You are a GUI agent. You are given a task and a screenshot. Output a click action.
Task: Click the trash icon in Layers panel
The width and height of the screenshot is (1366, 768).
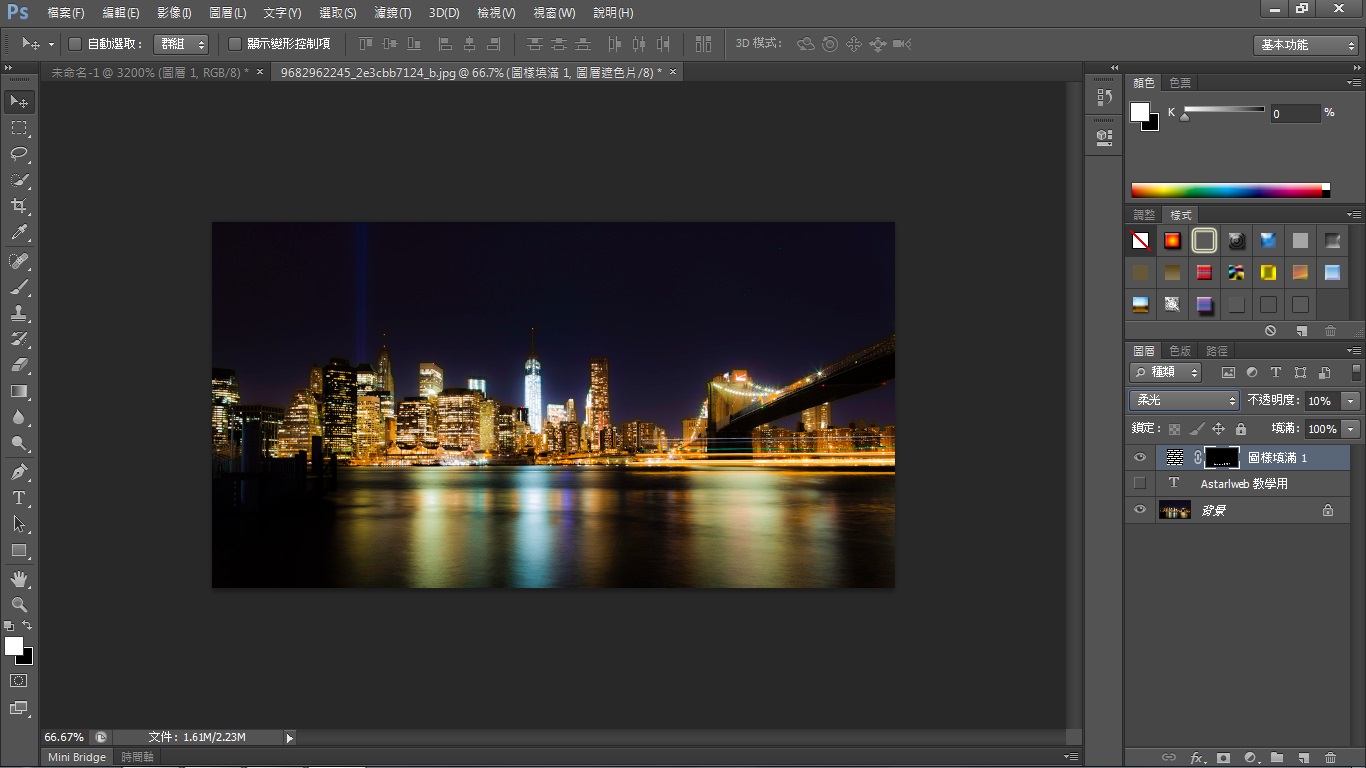pos(1330,758)
